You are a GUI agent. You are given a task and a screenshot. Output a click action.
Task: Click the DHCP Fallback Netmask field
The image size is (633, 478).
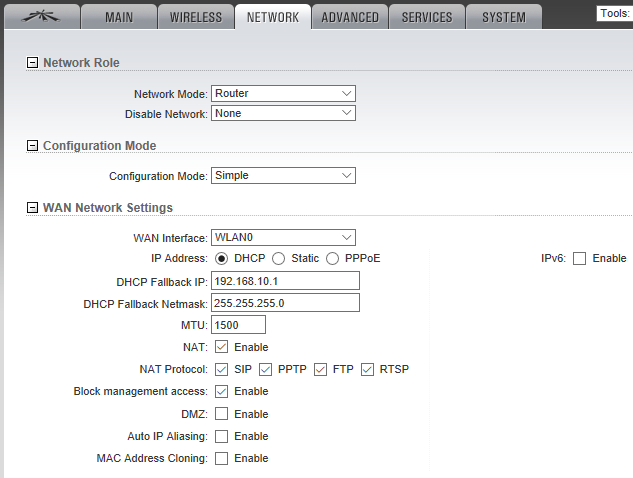click(x=285, y=303)
